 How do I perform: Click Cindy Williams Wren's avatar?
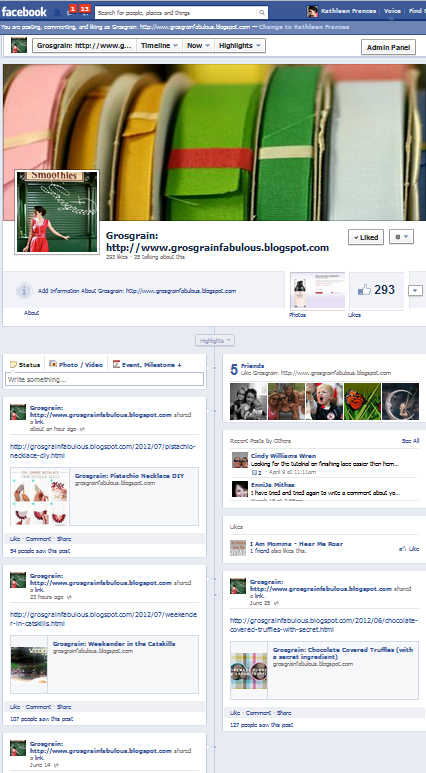tap(240, 459)
